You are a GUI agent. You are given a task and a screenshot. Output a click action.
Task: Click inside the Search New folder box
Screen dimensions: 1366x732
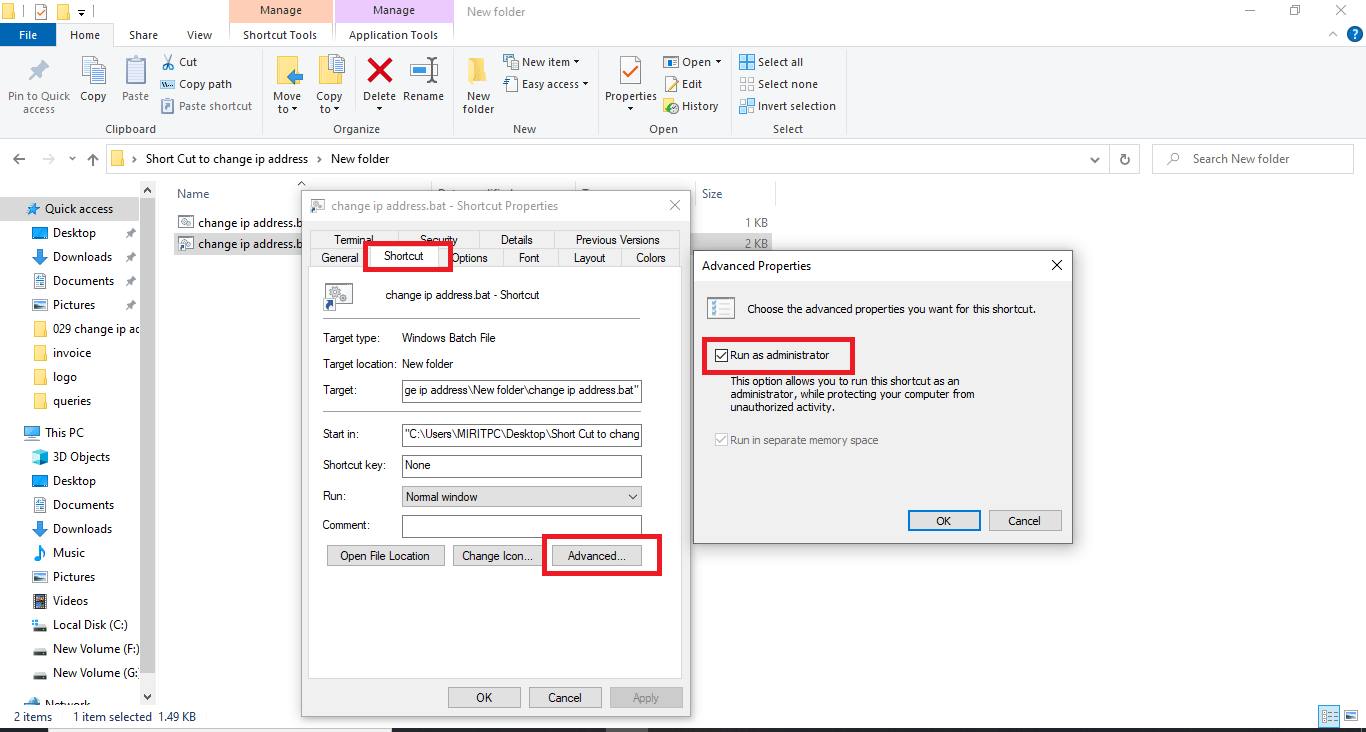tap(1252, 158)
